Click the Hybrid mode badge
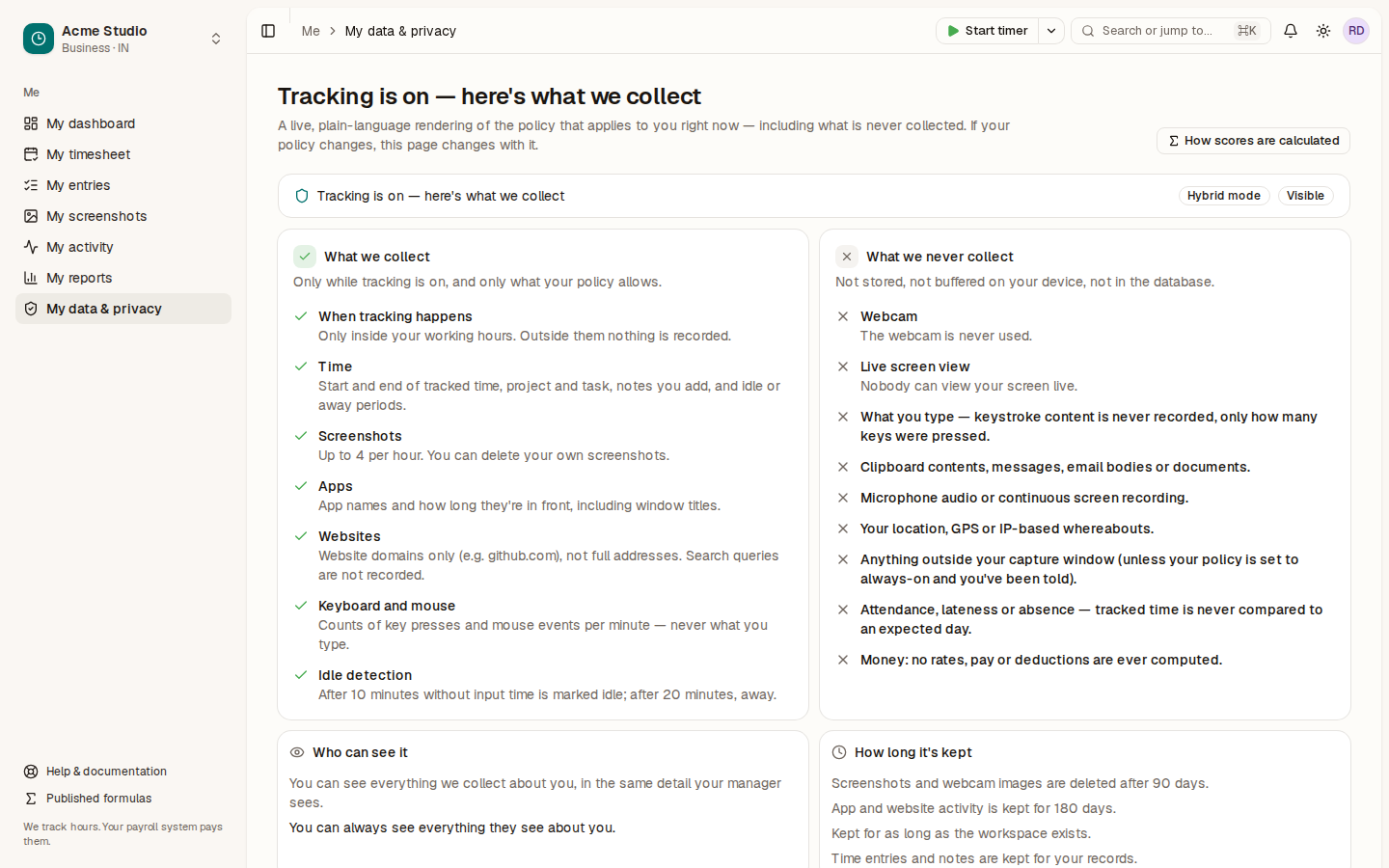The height and width of the screenshot is (868, 1389). 1224,196
